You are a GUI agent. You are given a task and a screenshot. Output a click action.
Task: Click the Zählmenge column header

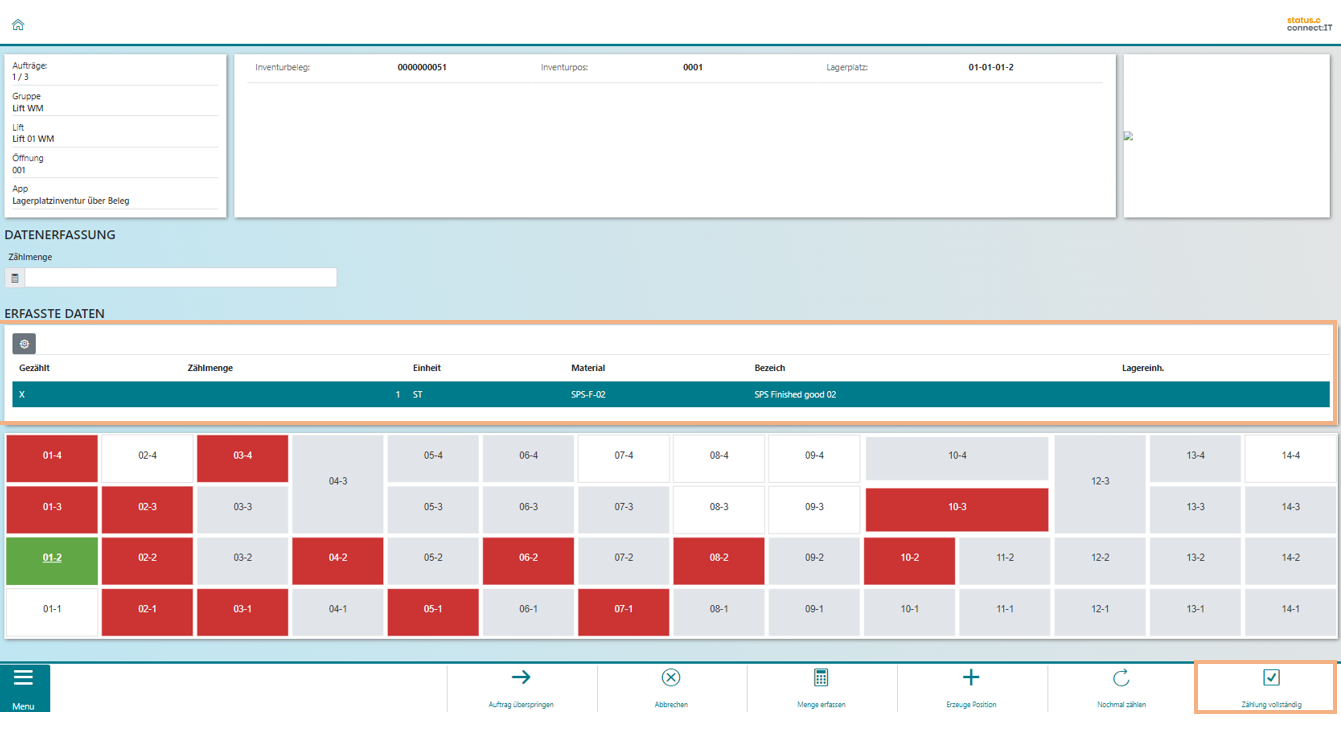(x=210, y=368)
